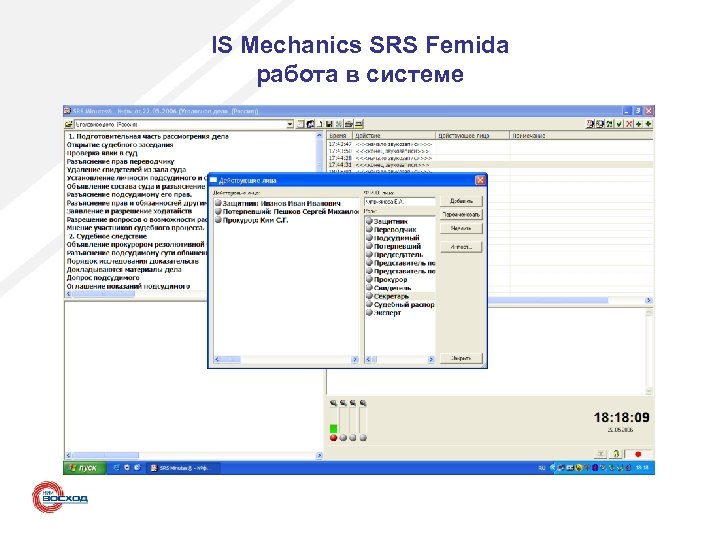Select Допрос подсудимого outline item

pyautogui.click(x=103, y=278)
